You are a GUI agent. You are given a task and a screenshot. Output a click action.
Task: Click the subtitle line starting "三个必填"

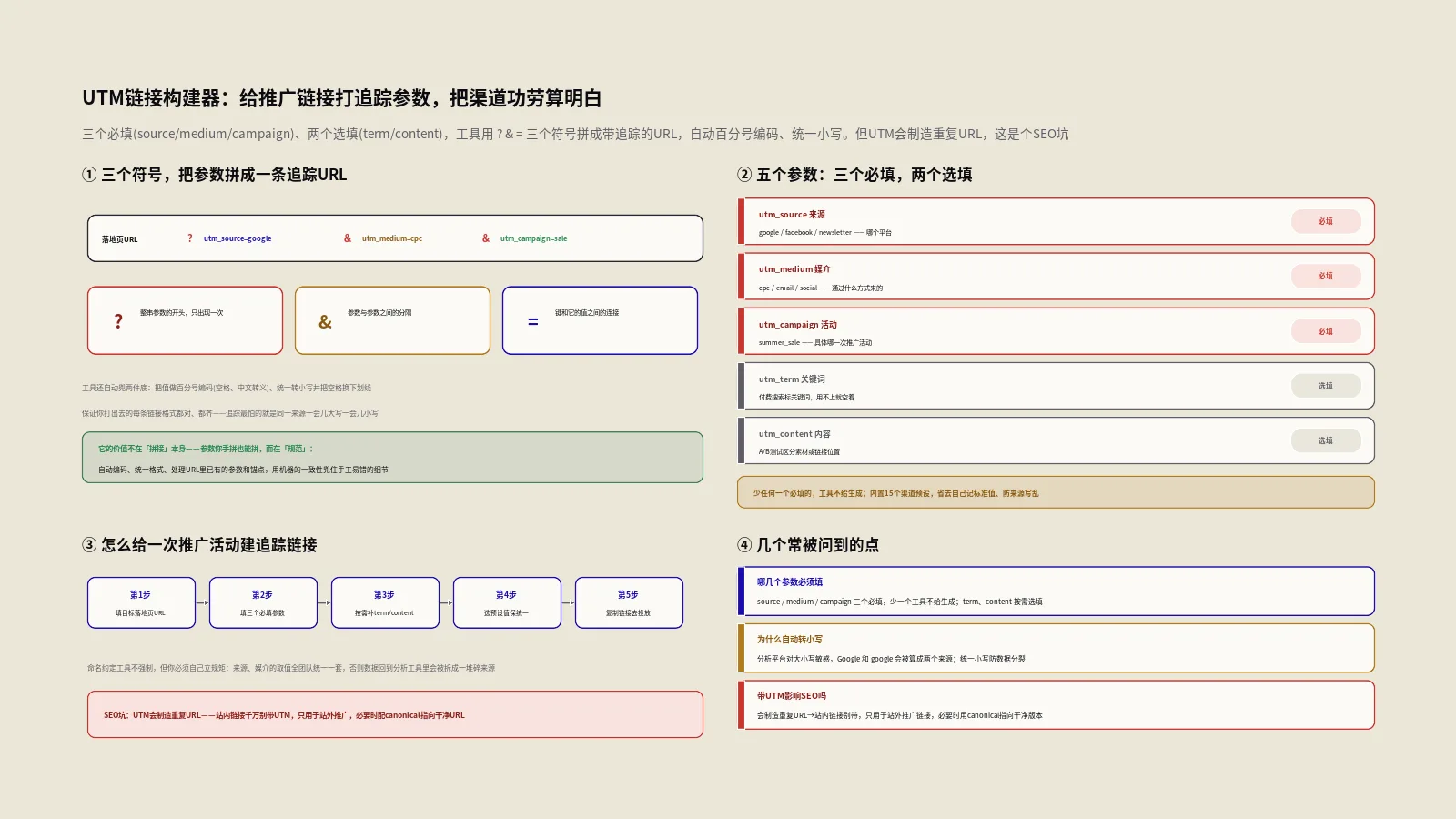coord(575,134)
